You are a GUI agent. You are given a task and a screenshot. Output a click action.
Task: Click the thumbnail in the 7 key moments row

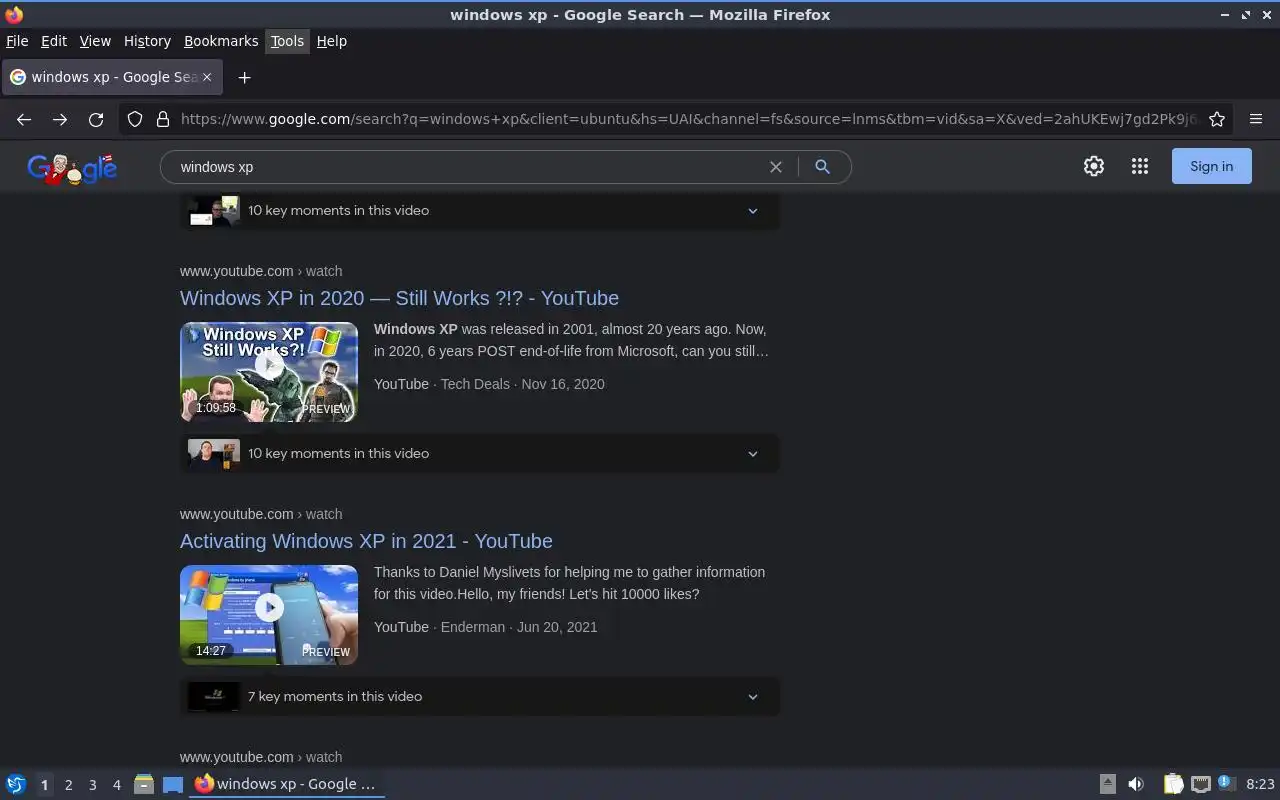coord(214,697)
